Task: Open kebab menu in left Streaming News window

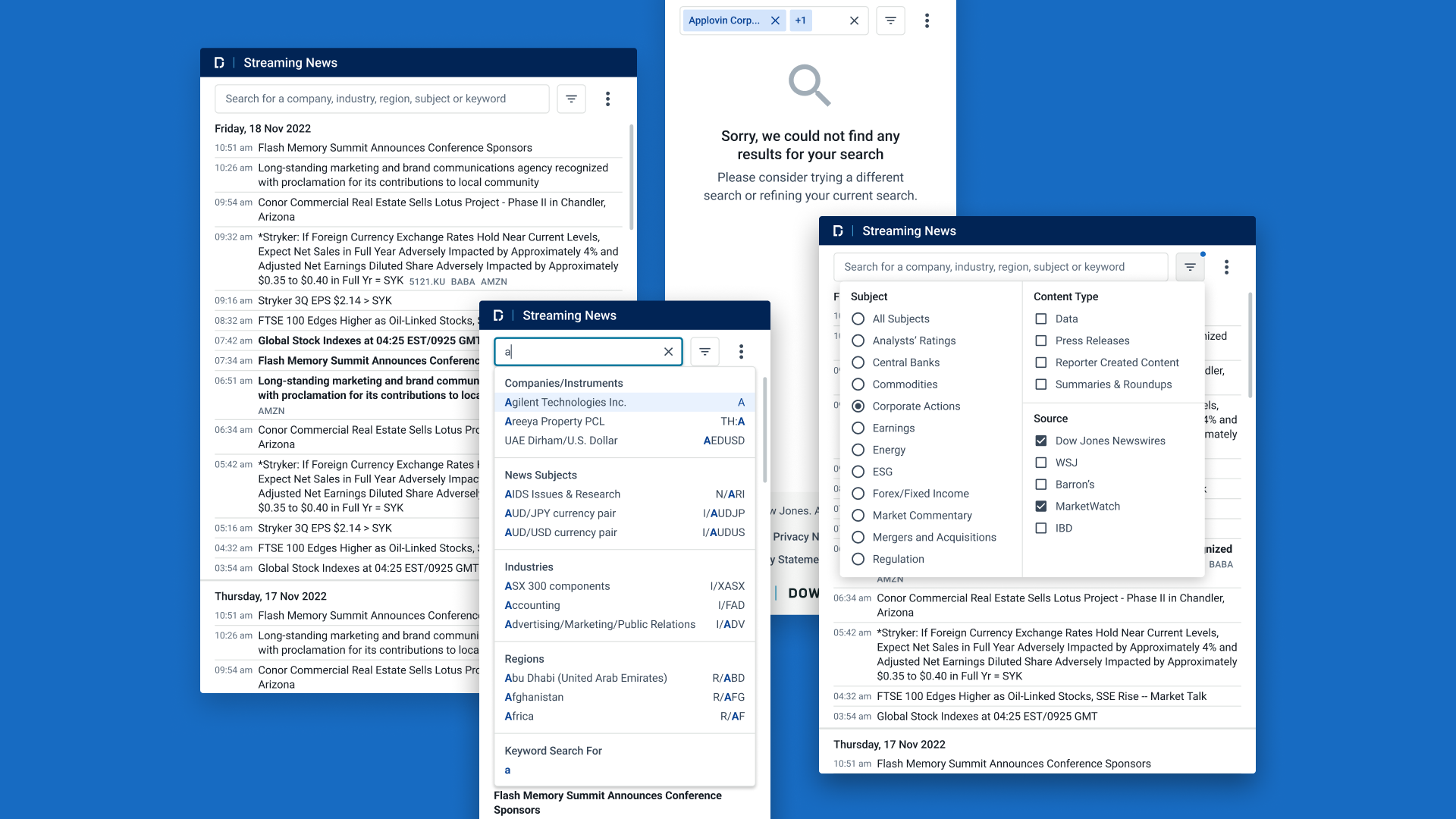Action: 607,99
